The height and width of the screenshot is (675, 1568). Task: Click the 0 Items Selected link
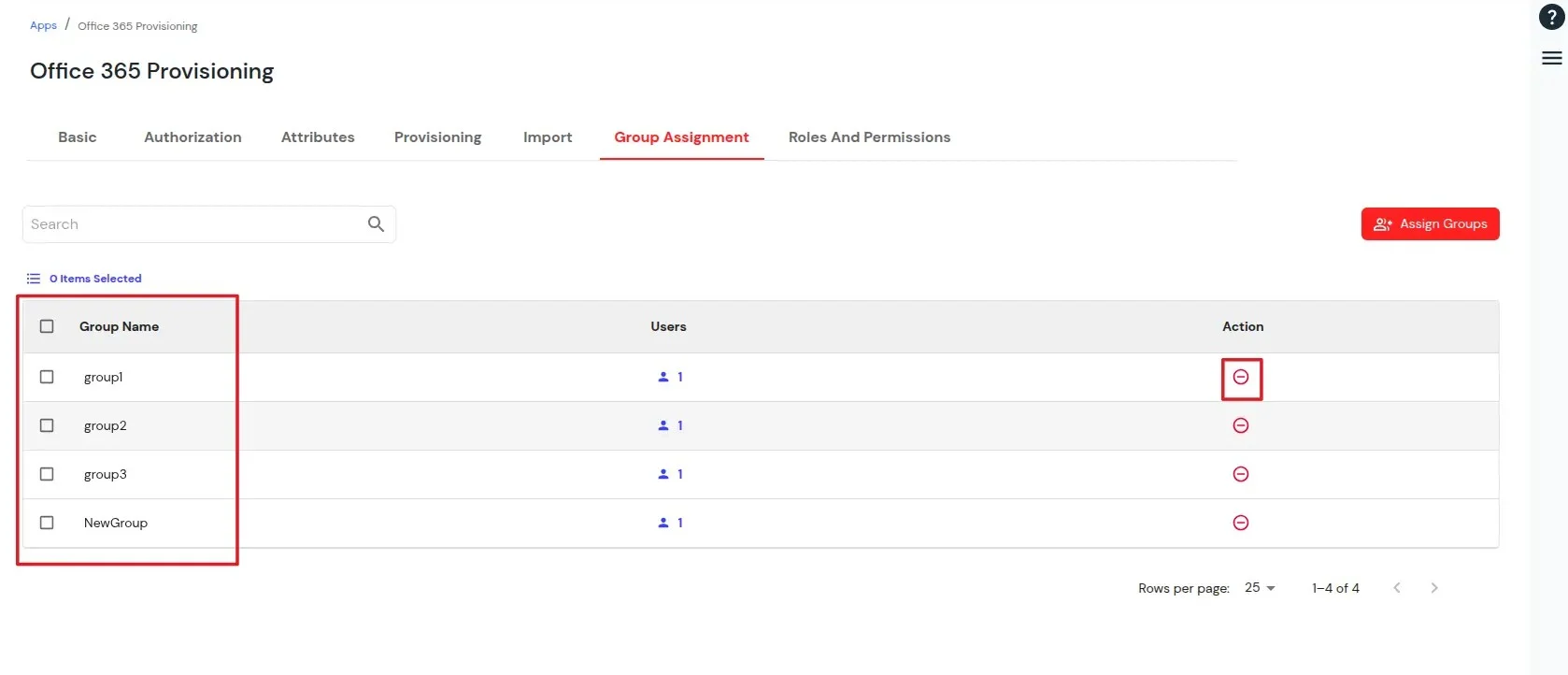click(95, 279)
